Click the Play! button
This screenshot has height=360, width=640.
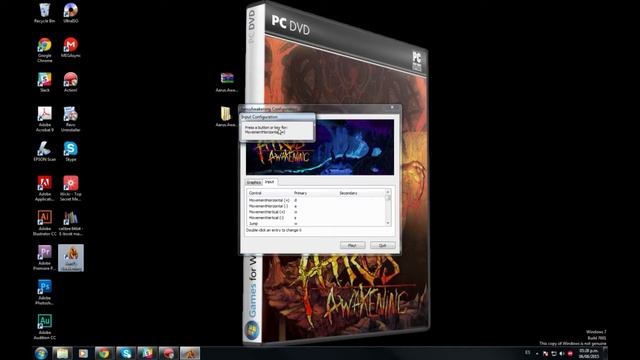(352, 245)
